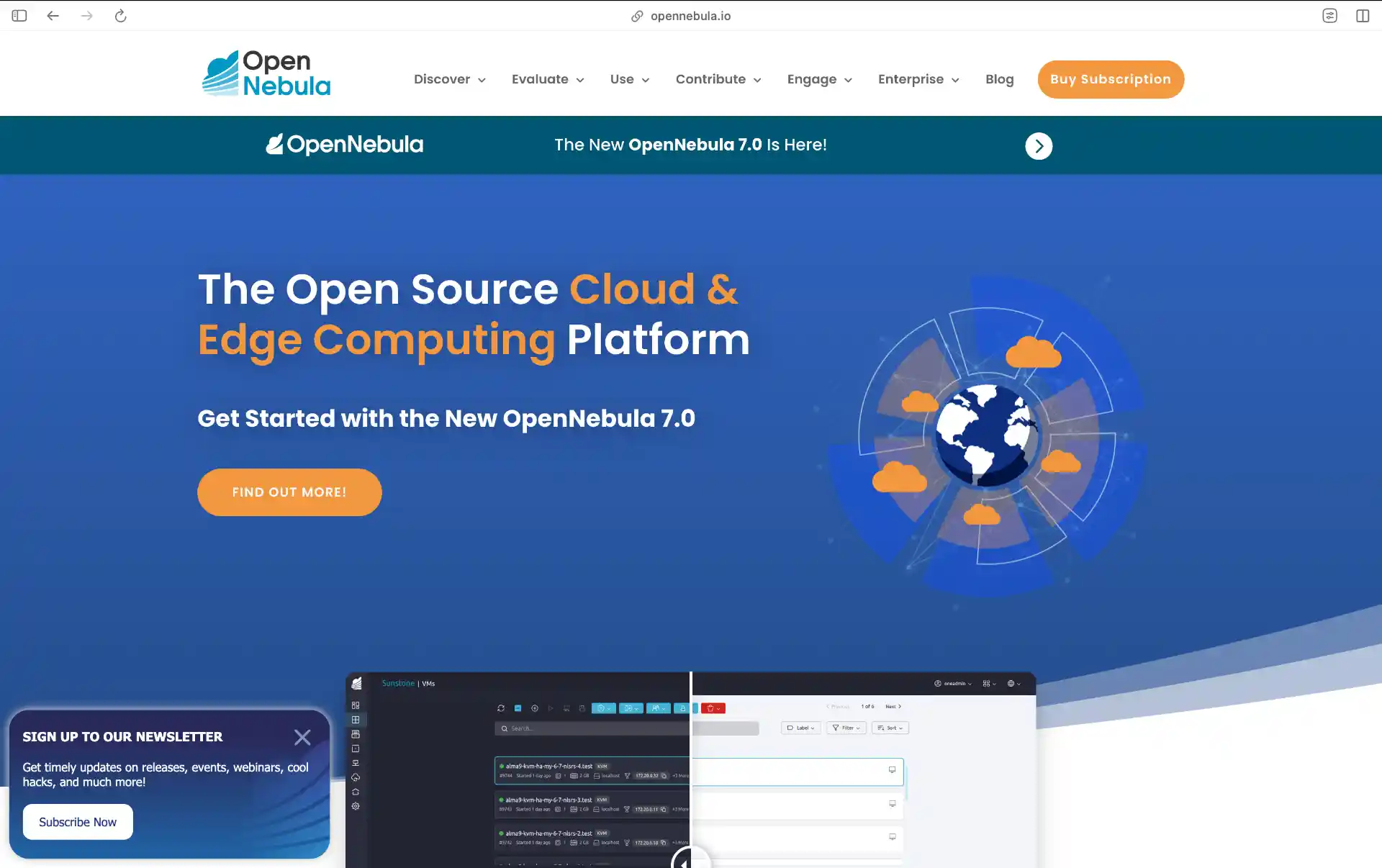Open the VNC console monitor icon on the VM row
Screen dimensions: 1382x868
(x=893, y=771)
